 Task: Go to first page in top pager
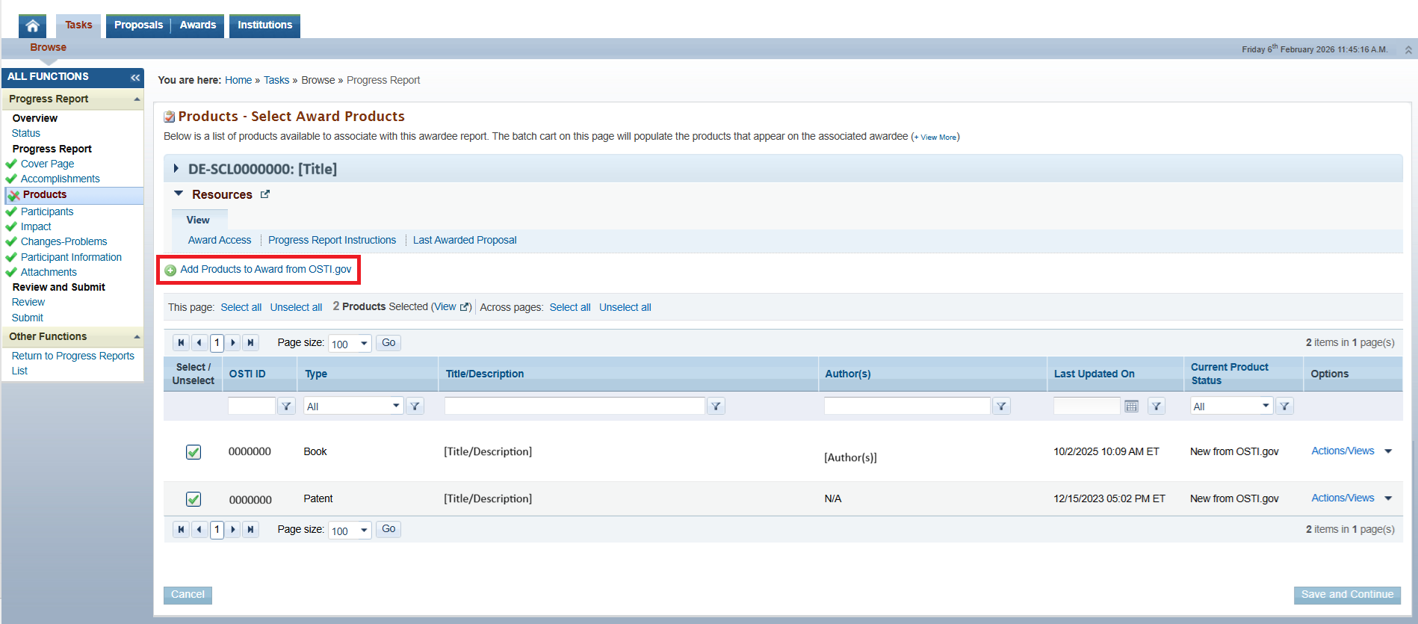click(181, 343)
